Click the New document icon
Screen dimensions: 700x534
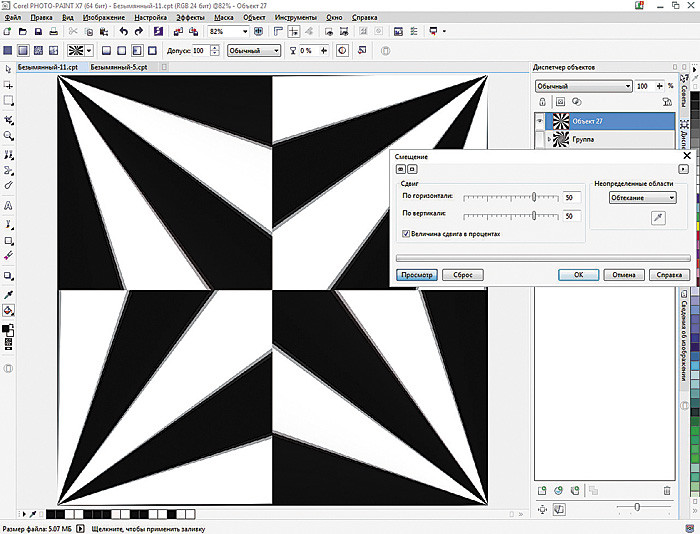(7, 31)
